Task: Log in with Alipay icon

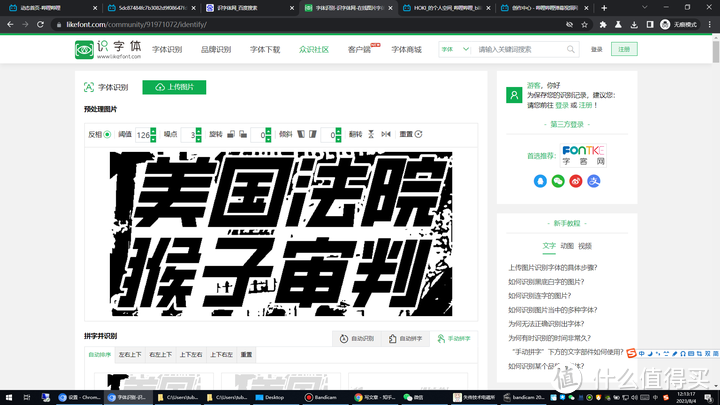Action: click(x=594, y=181)
